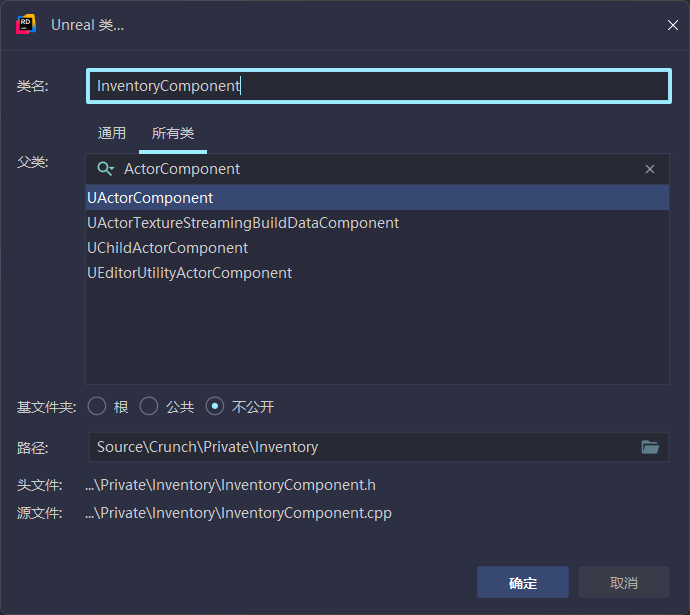Viewport: 690px width, 615px height.
Task: Click the InventoryComponent.h header file path
Action: [231, 485]
